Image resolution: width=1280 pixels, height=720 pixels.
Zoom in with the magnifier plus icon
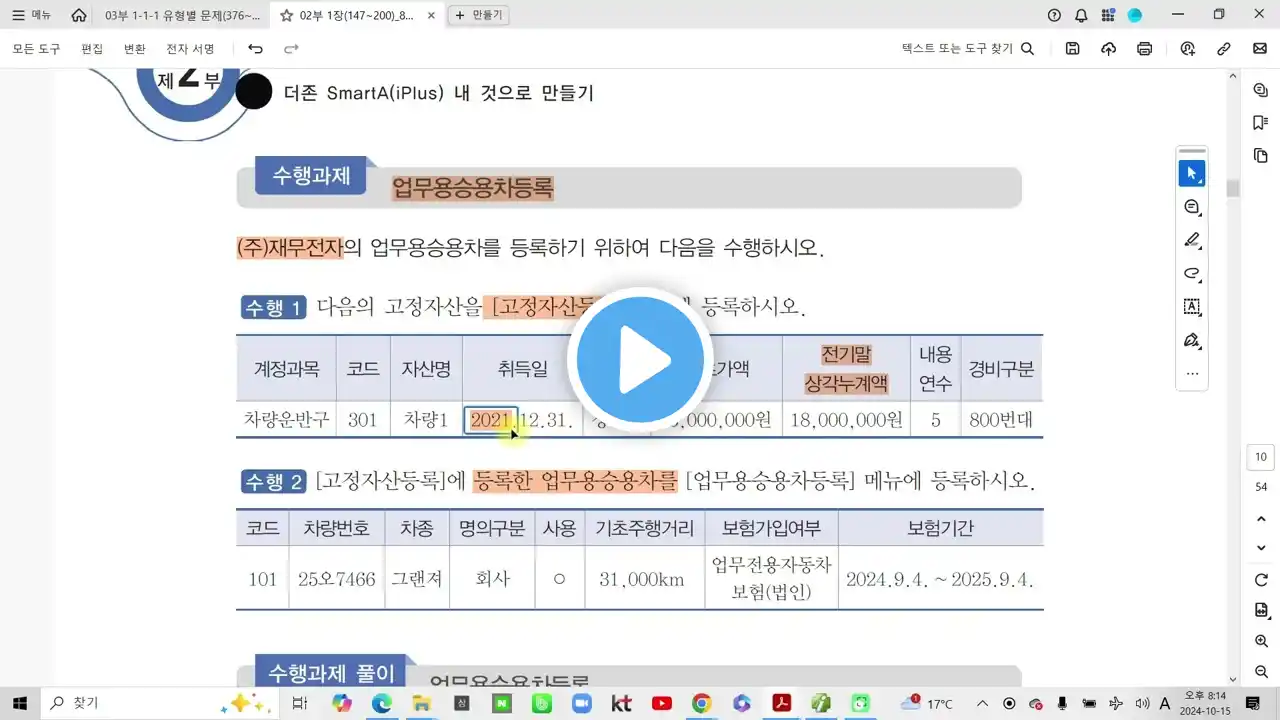click(1260, 641)
